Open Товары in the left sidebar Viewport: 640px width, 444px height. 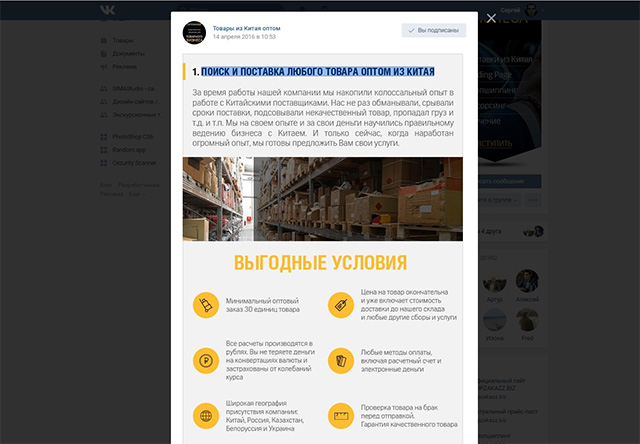tap(123, 40)
